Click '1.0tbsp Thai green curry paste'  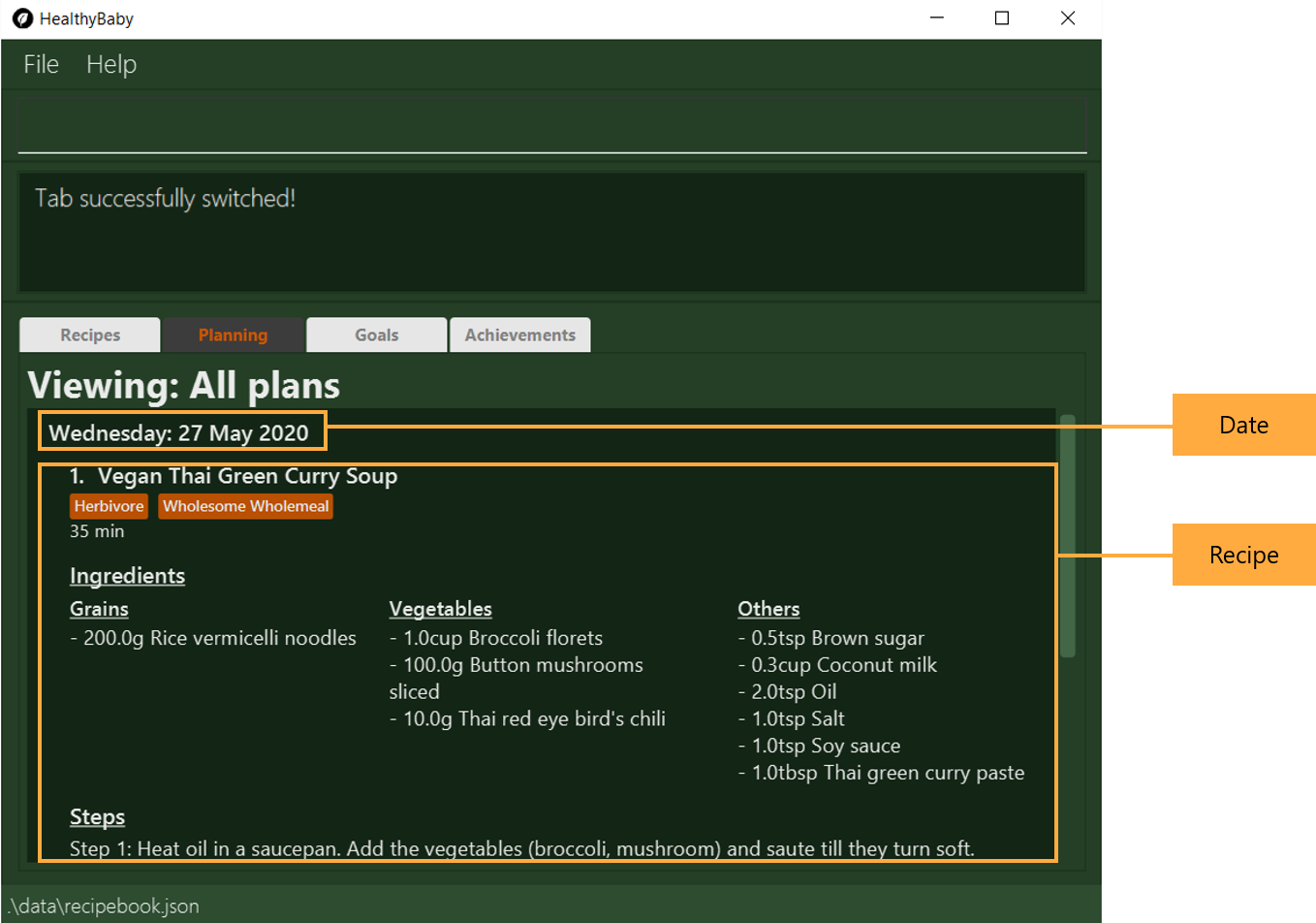click(x=881, y=773)
